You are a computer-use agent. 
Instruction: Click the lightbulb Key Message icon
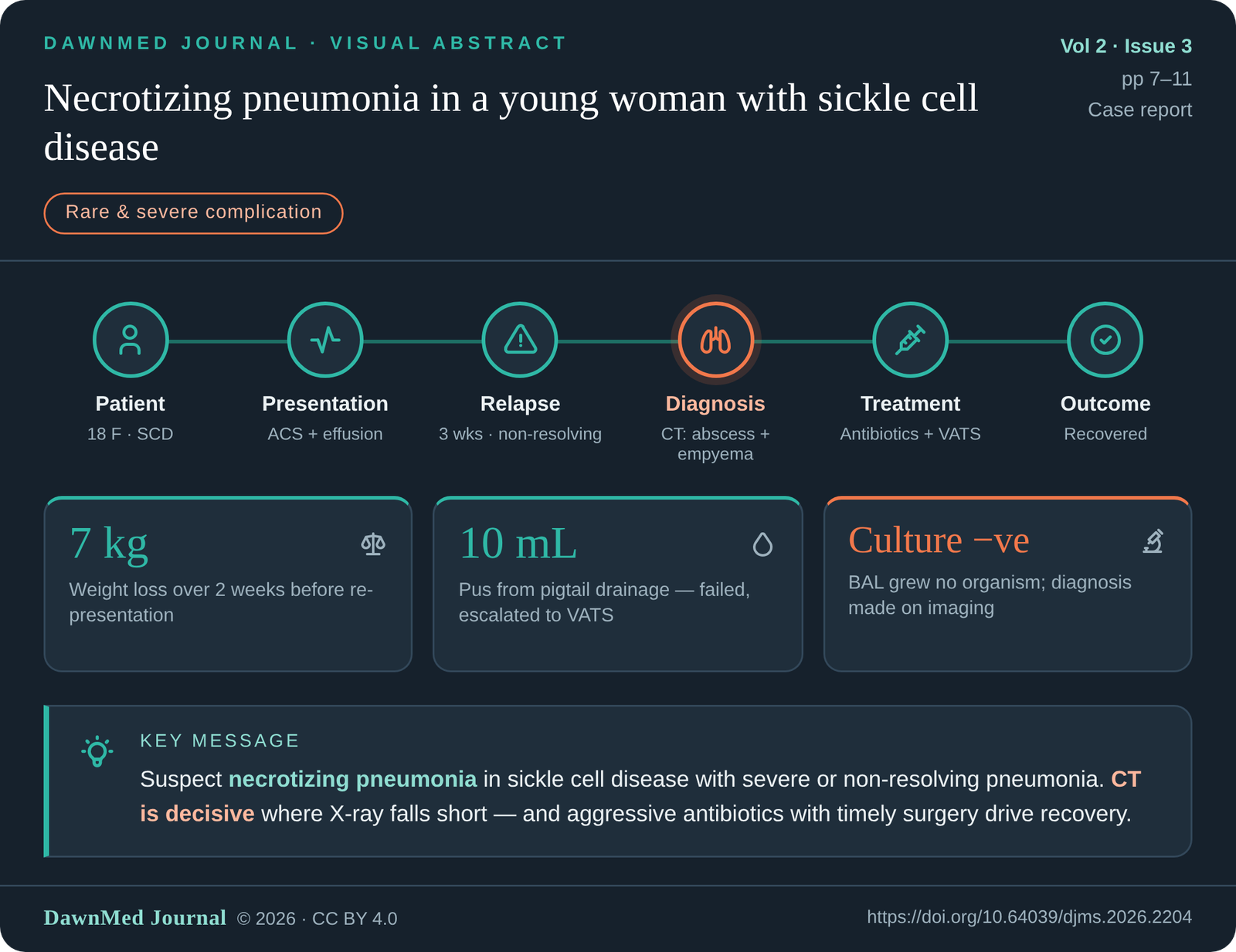pos(97,750)
